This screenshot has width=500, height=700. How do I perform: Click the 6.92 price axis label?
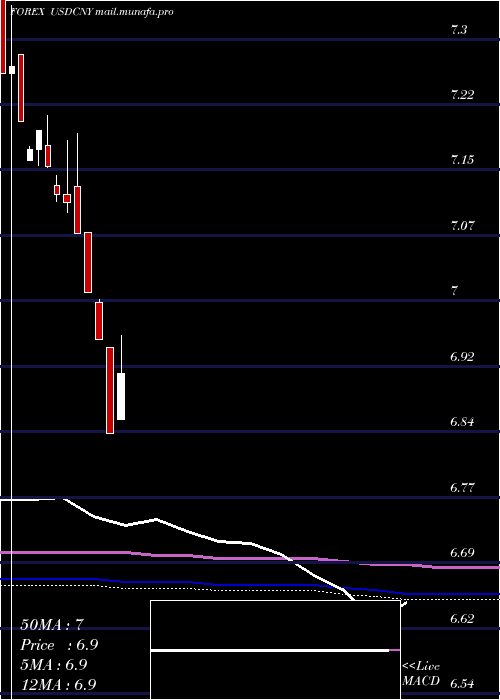coord(462,356)
